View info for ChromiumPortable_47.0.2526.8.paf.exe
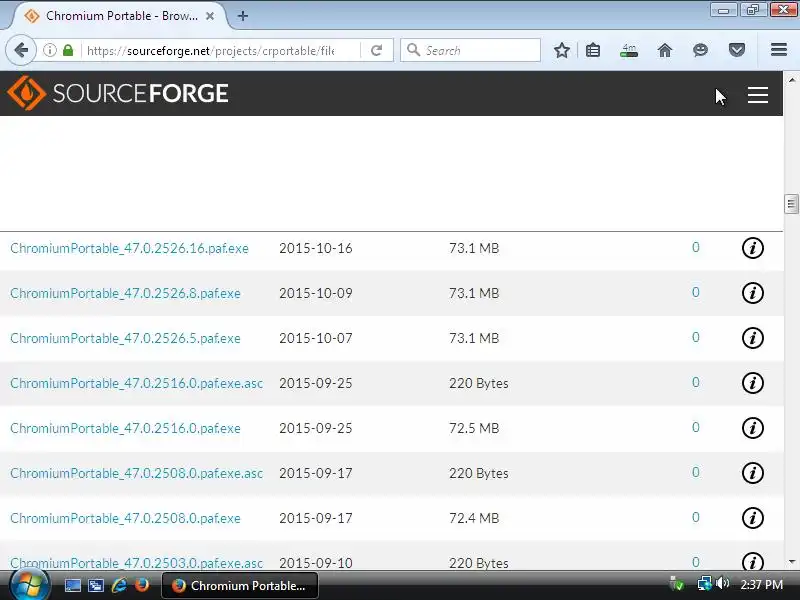Image resolution: width=800 pixels, height=600 pixels. pos(753,293)
